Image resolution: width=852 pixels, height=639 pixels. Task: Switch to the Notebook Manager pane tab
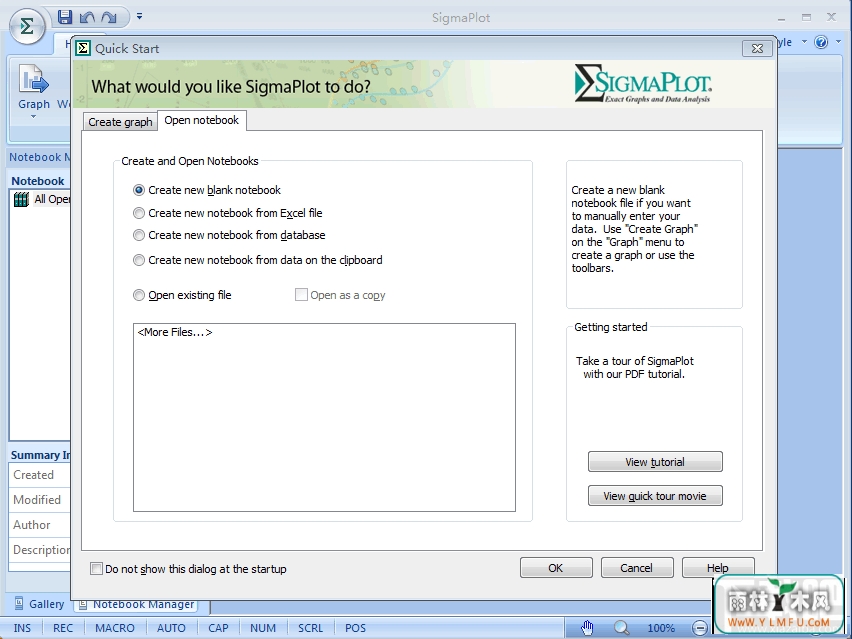click(135, 604)
